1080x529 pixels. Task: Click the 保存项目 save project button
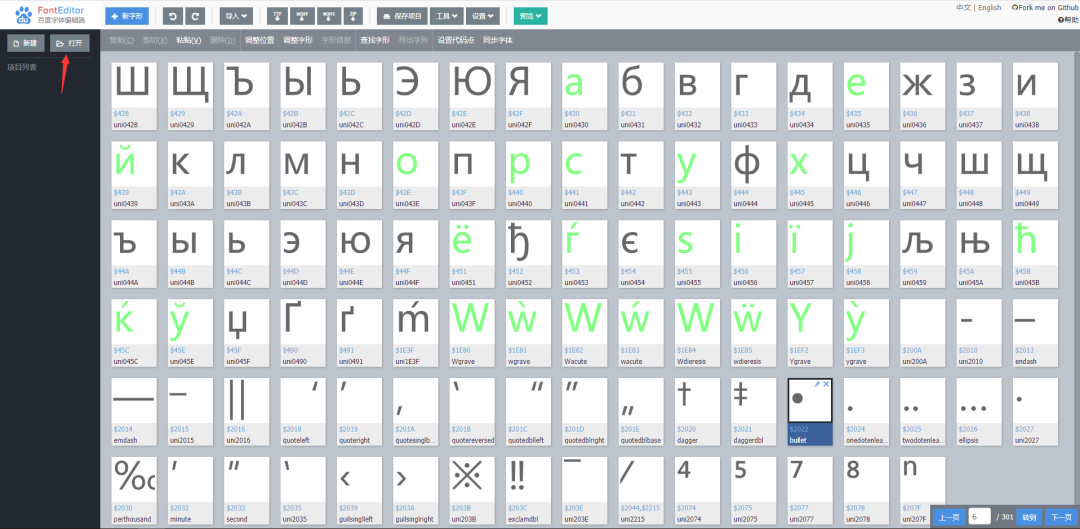click(x=401, y=15)
